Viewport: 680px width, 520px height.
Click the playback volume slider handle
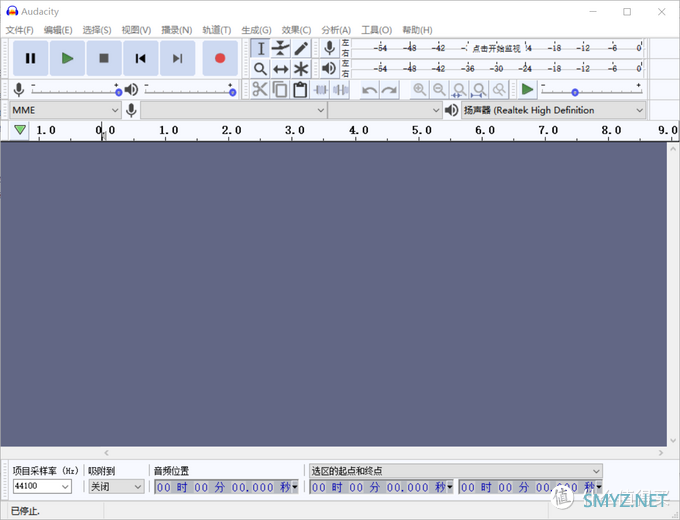coord(232,92)
